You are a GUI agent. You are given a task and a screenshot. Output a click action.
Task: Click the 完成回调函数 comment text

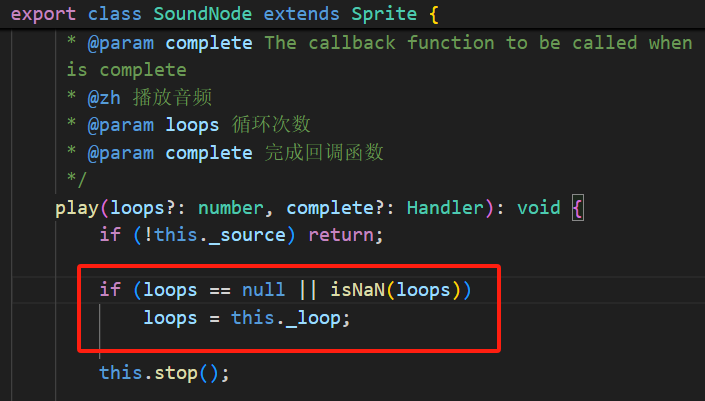pyautogui.click(x=324, y=153)
